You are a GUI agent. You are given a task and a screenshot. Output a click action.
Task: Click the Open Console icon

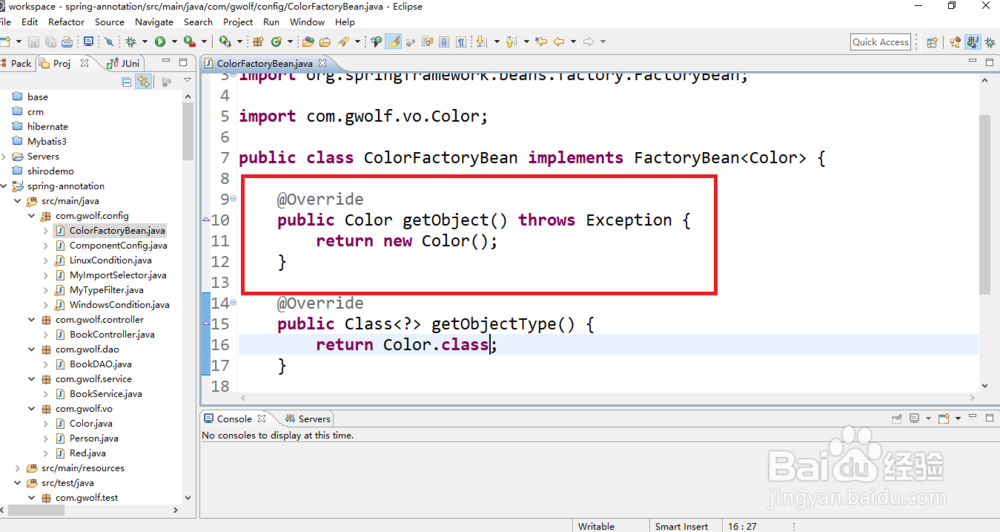pyautogui.click(x=944, y=418)
